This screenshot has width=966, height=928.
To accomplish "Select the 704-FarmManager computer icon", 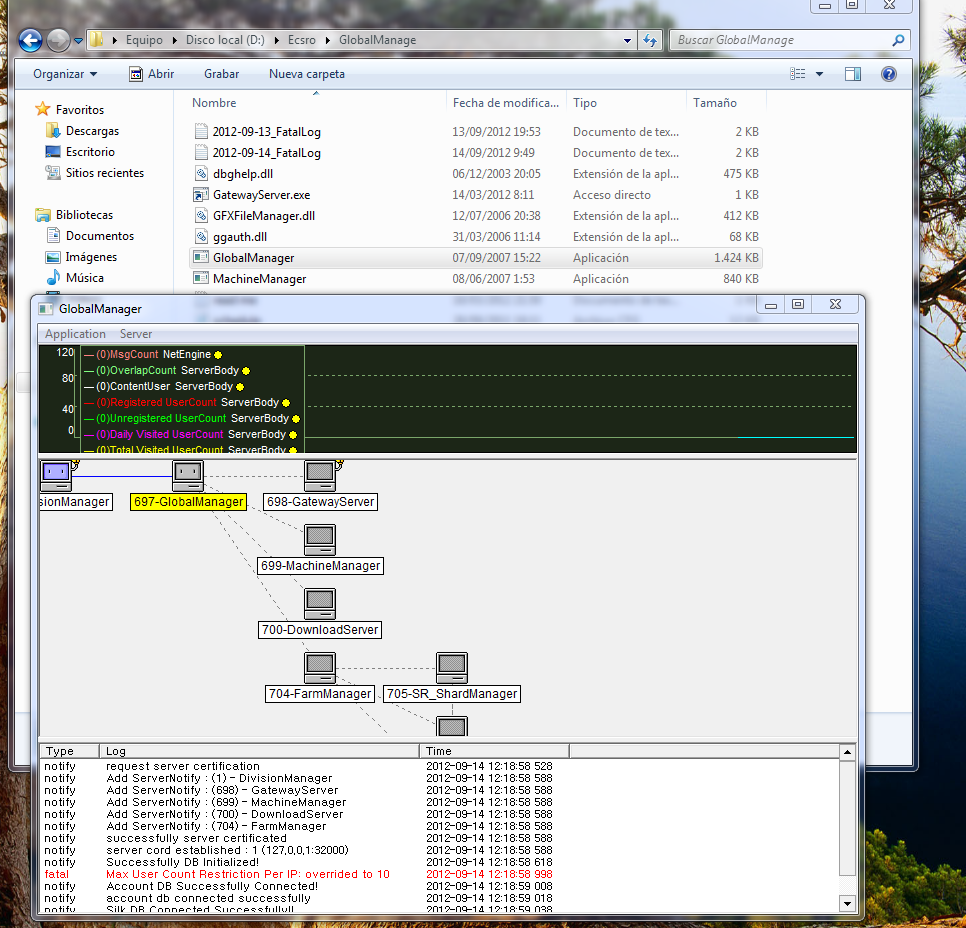I will pos(320,668).
